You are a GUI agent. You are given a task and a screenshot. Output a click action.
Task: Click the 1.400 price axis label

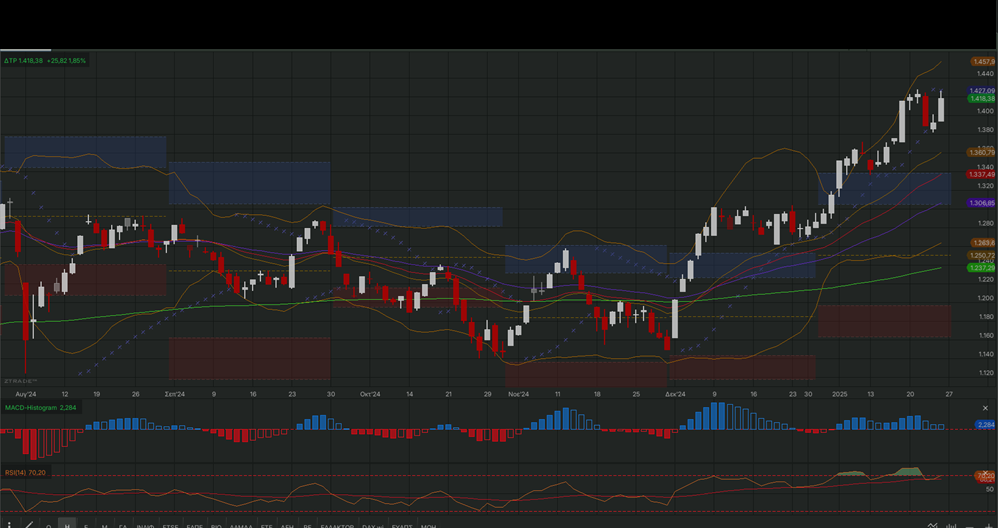tap(985, 111)
